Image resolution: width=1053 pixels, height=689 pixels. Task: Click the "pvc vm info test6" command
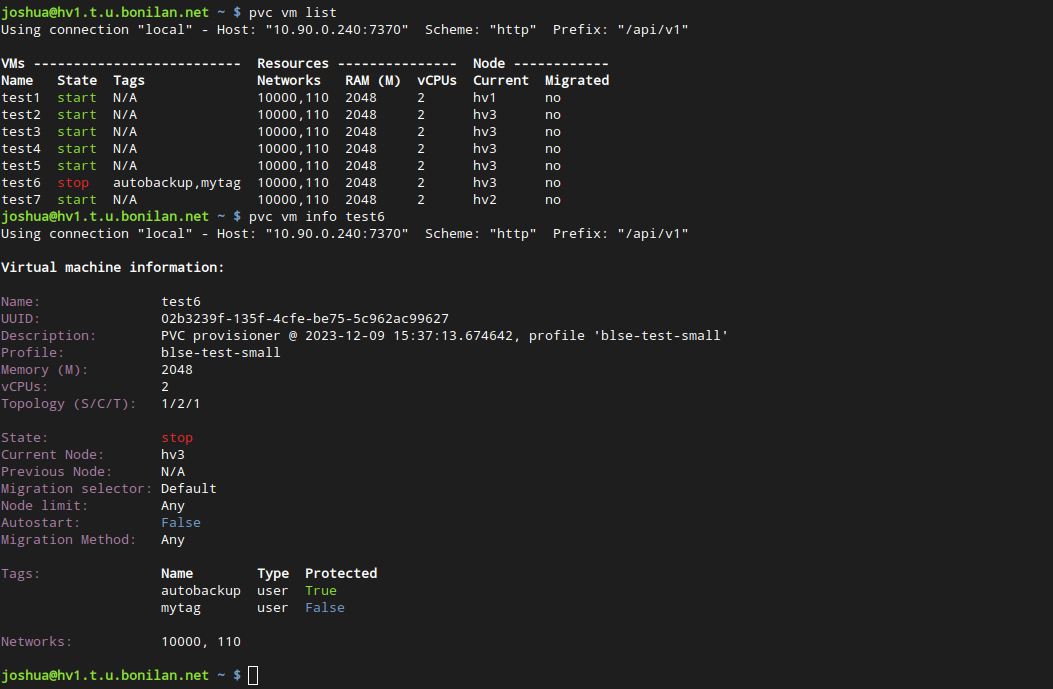pyautogui.click(x=316, y=216)
